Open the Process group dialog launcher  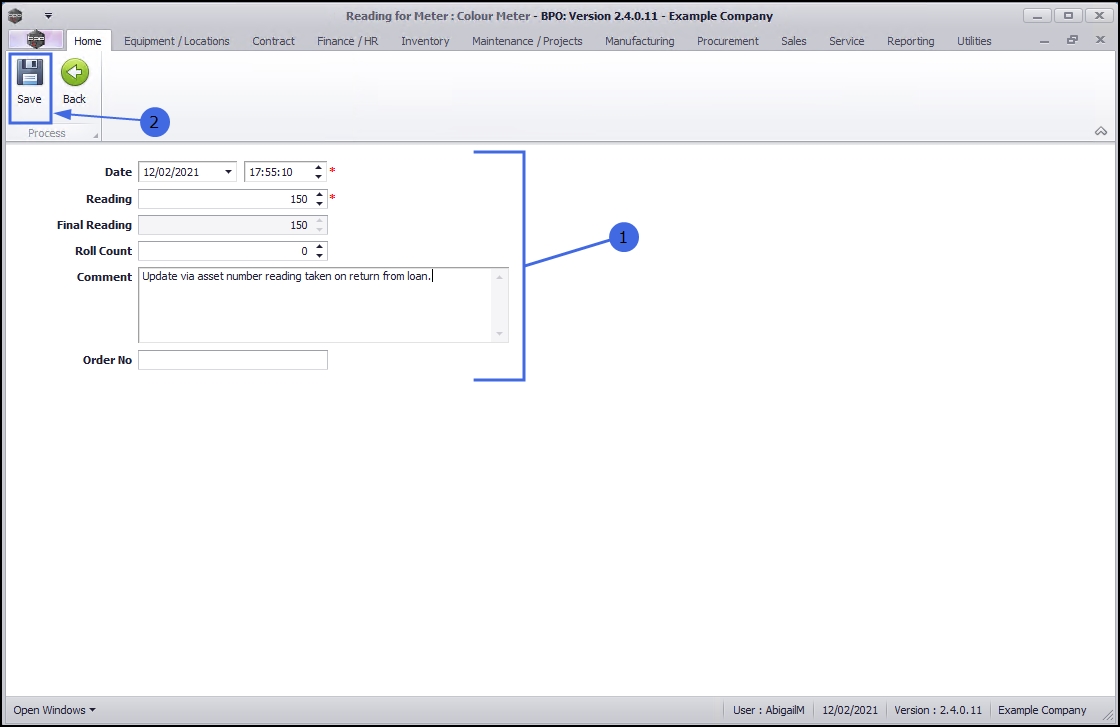[96, 135]
